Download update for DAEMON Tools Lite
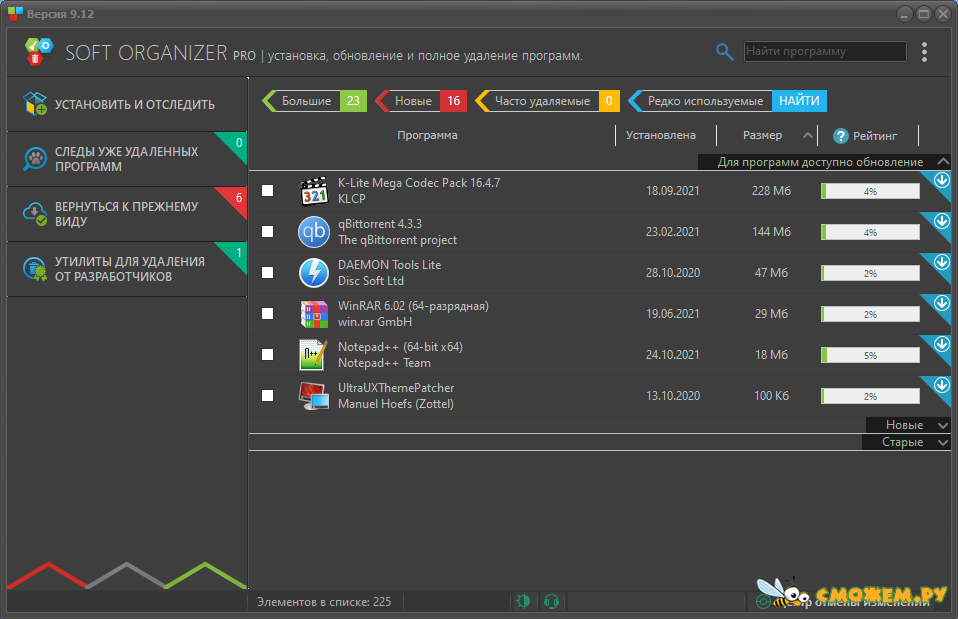Screen dimensions: 958x619 click(x=942, y=262)
